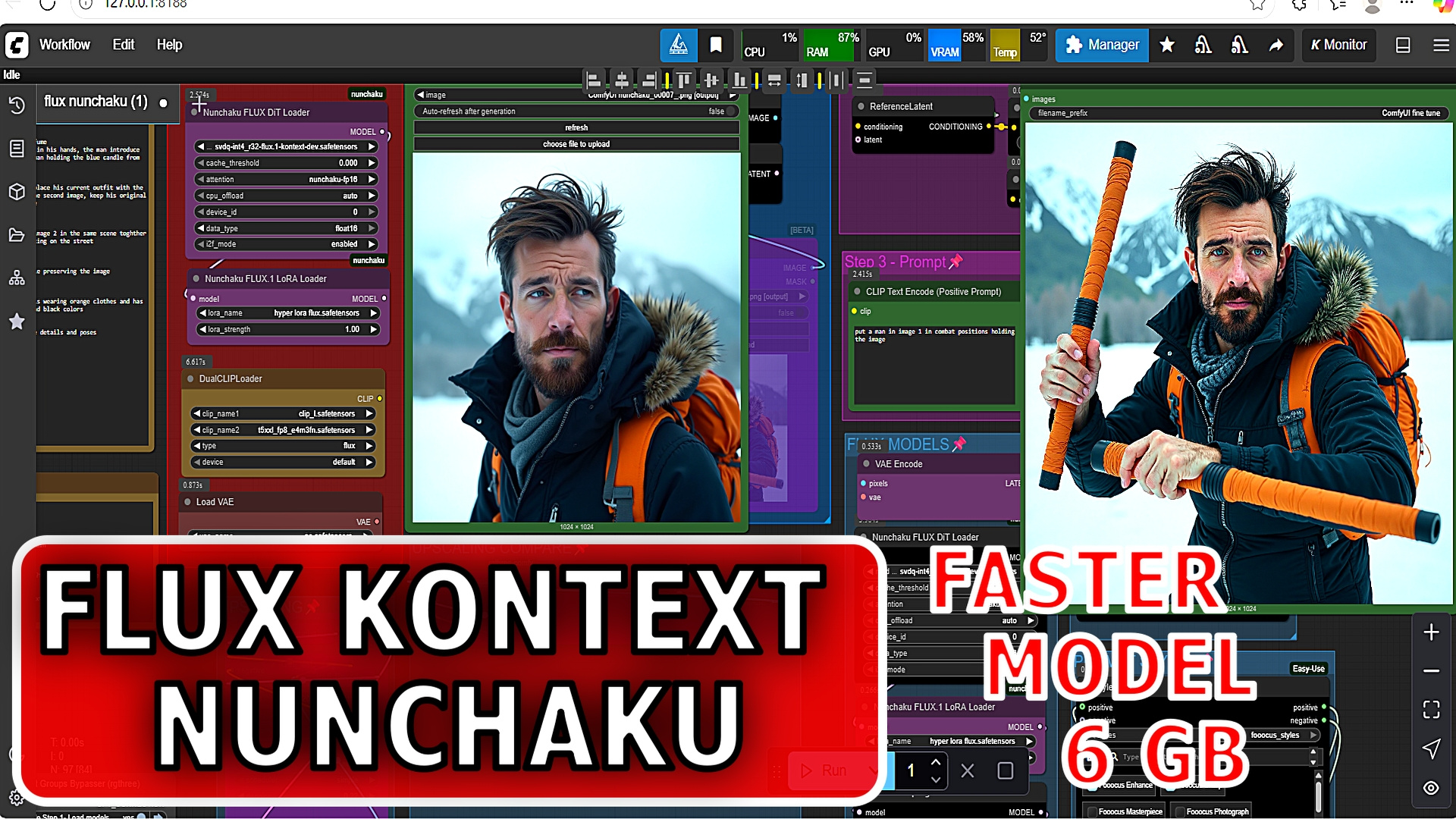This screenshot has height=819, width=1456.
Task: Increase cache_threshold with right arrow
Action: pyautogui.click(x=372, y=163)
